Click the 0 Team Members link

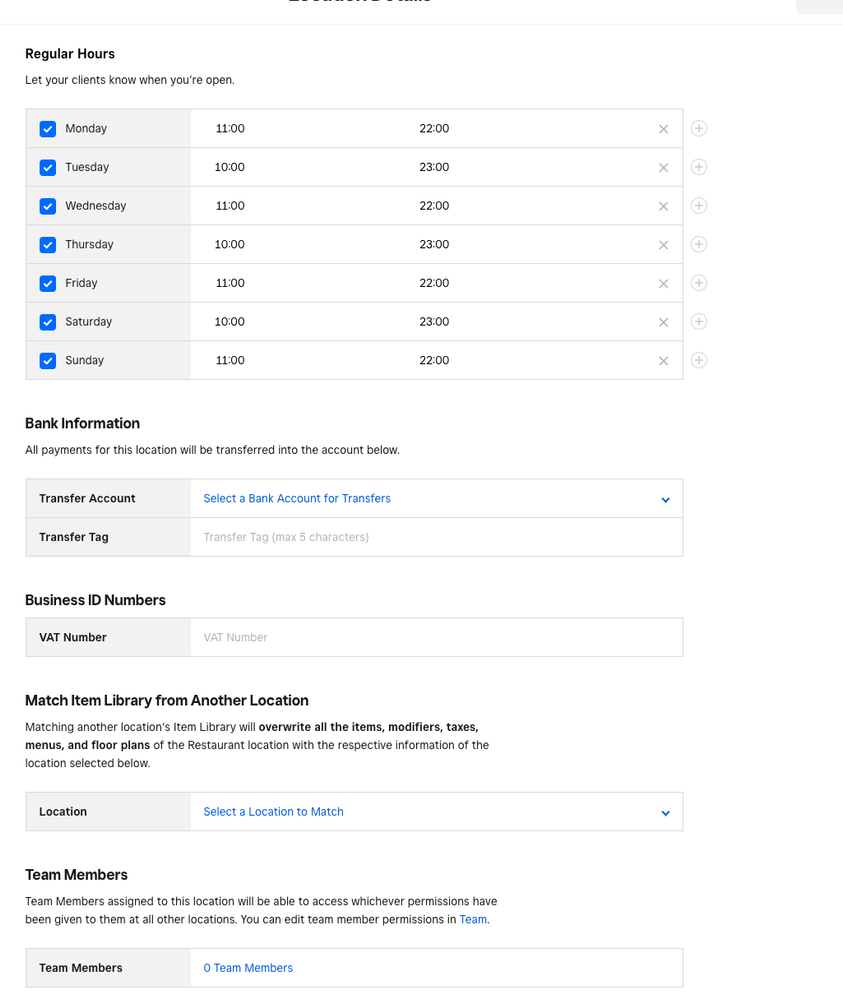coord(248,968)
